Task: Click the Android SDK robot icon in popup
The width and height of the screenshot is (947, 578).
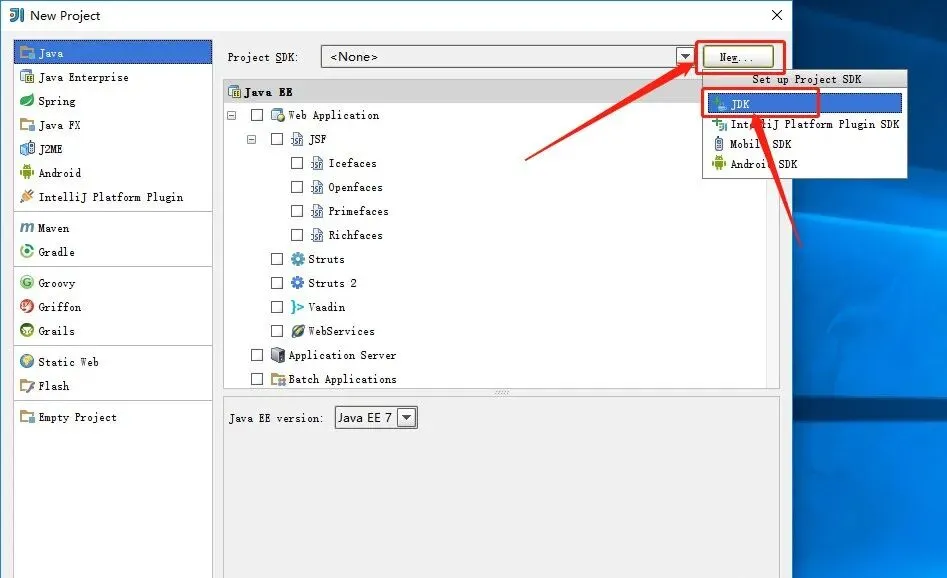Action: (719, 164)
